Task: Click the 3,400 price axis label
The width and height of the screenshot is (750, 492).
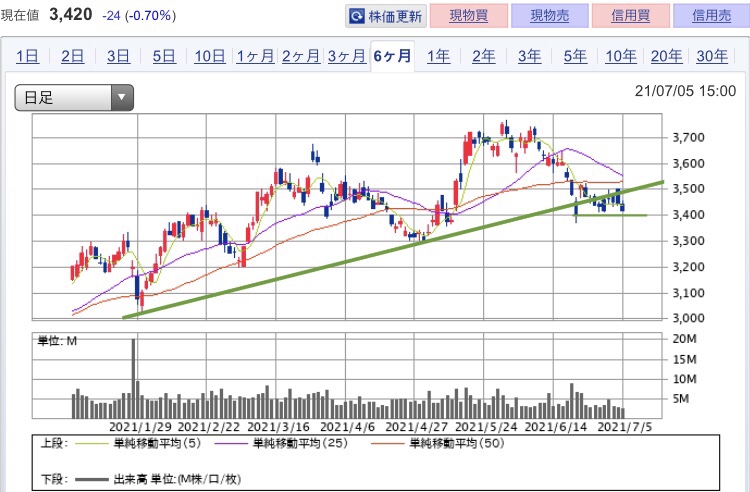Action: coord(688,215)
